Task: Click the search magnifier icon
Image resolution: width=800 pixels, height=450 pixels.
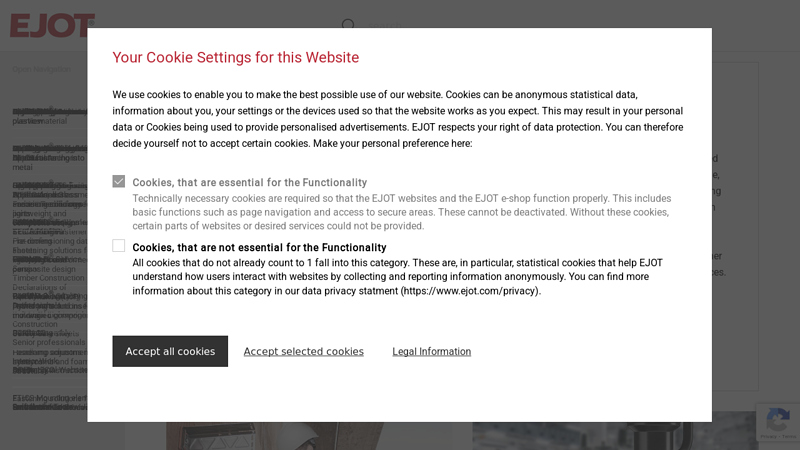Action: (348, 25)
